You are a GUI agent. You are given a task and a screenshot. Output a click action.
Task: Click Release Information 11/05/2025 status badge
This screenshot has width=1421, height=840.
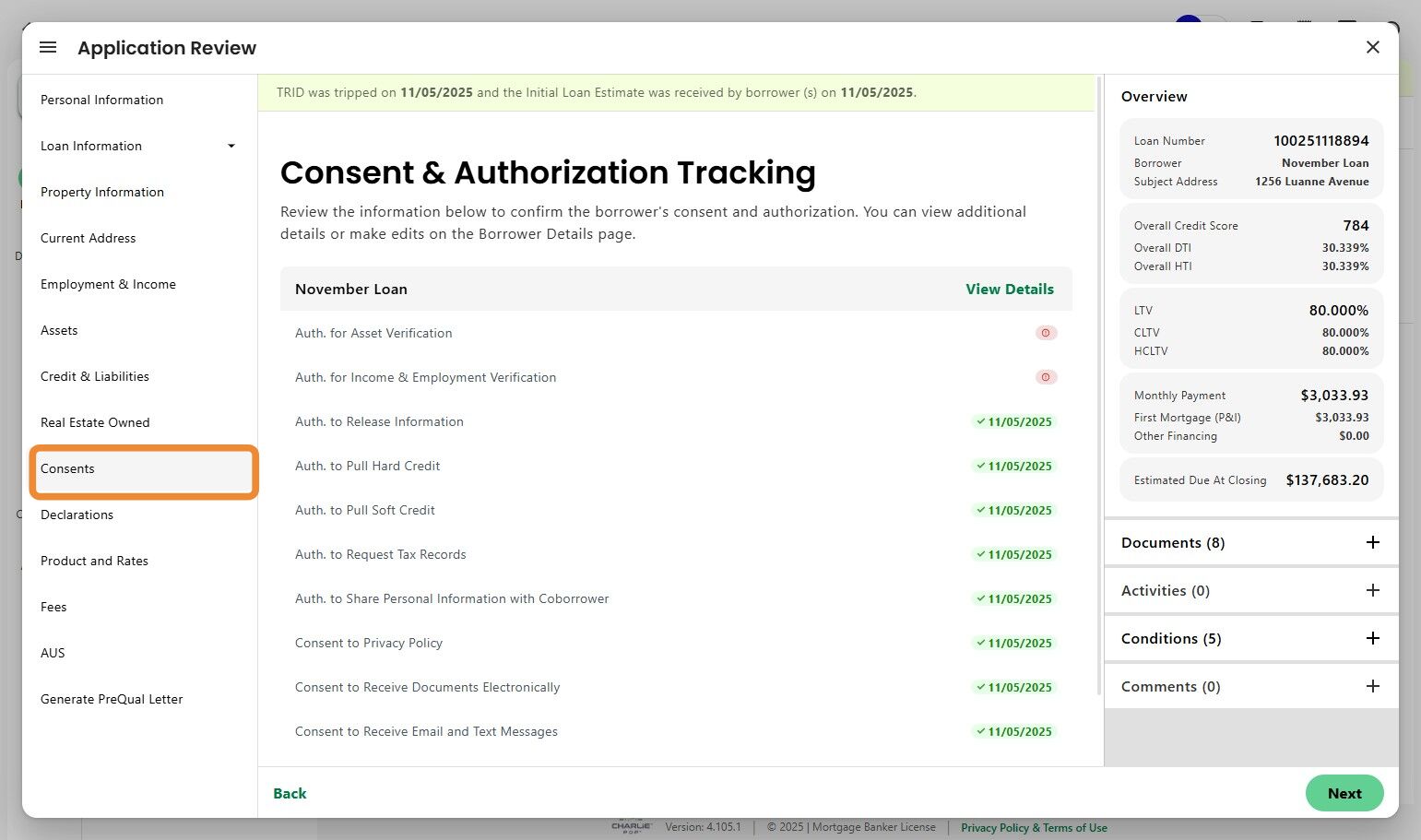click(x=1014, y=422)
